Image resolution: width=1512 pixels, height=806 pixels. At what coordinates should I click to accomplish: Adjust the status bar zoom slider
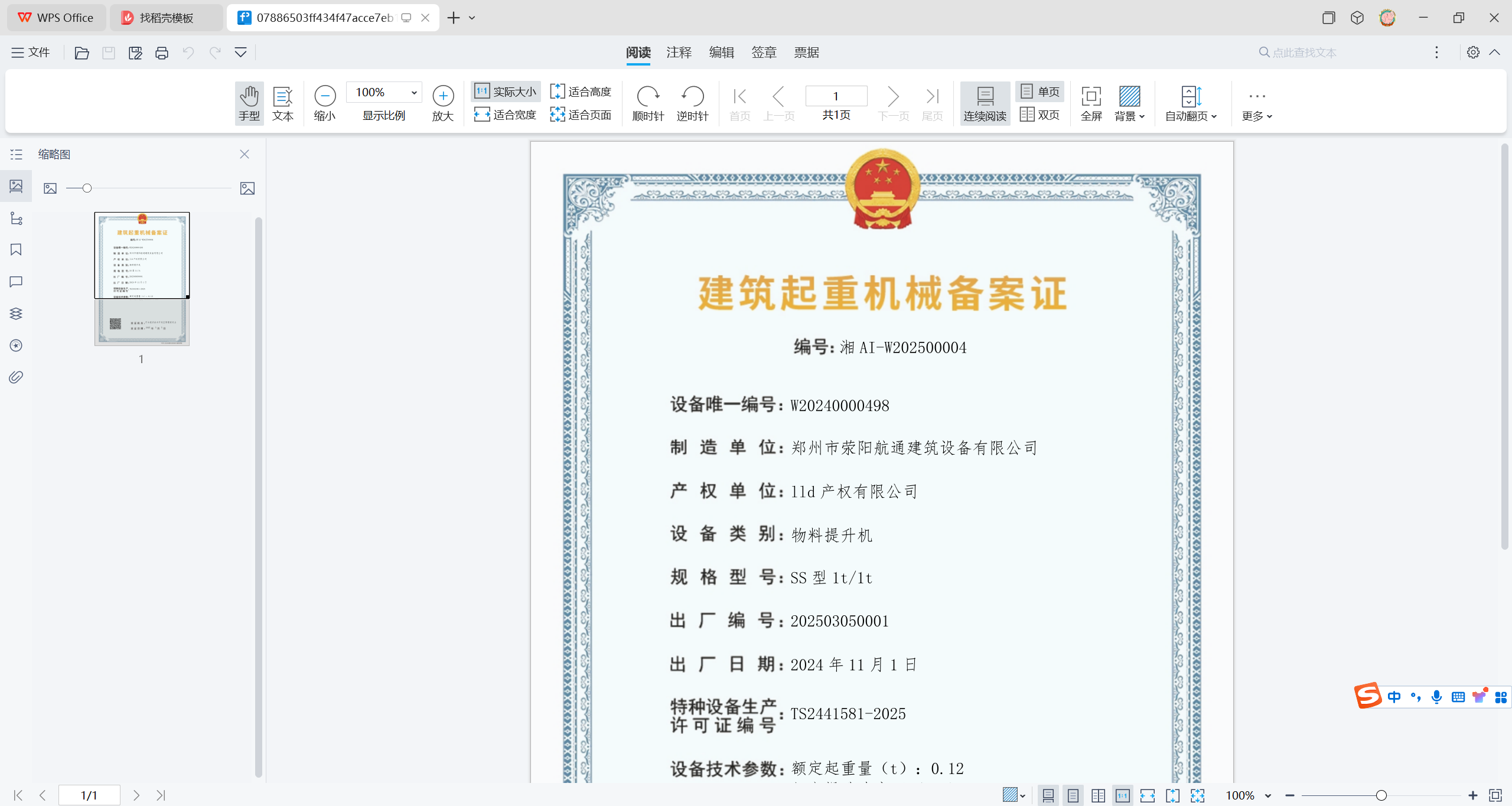pyautogui.click(x=1381, y=795)
